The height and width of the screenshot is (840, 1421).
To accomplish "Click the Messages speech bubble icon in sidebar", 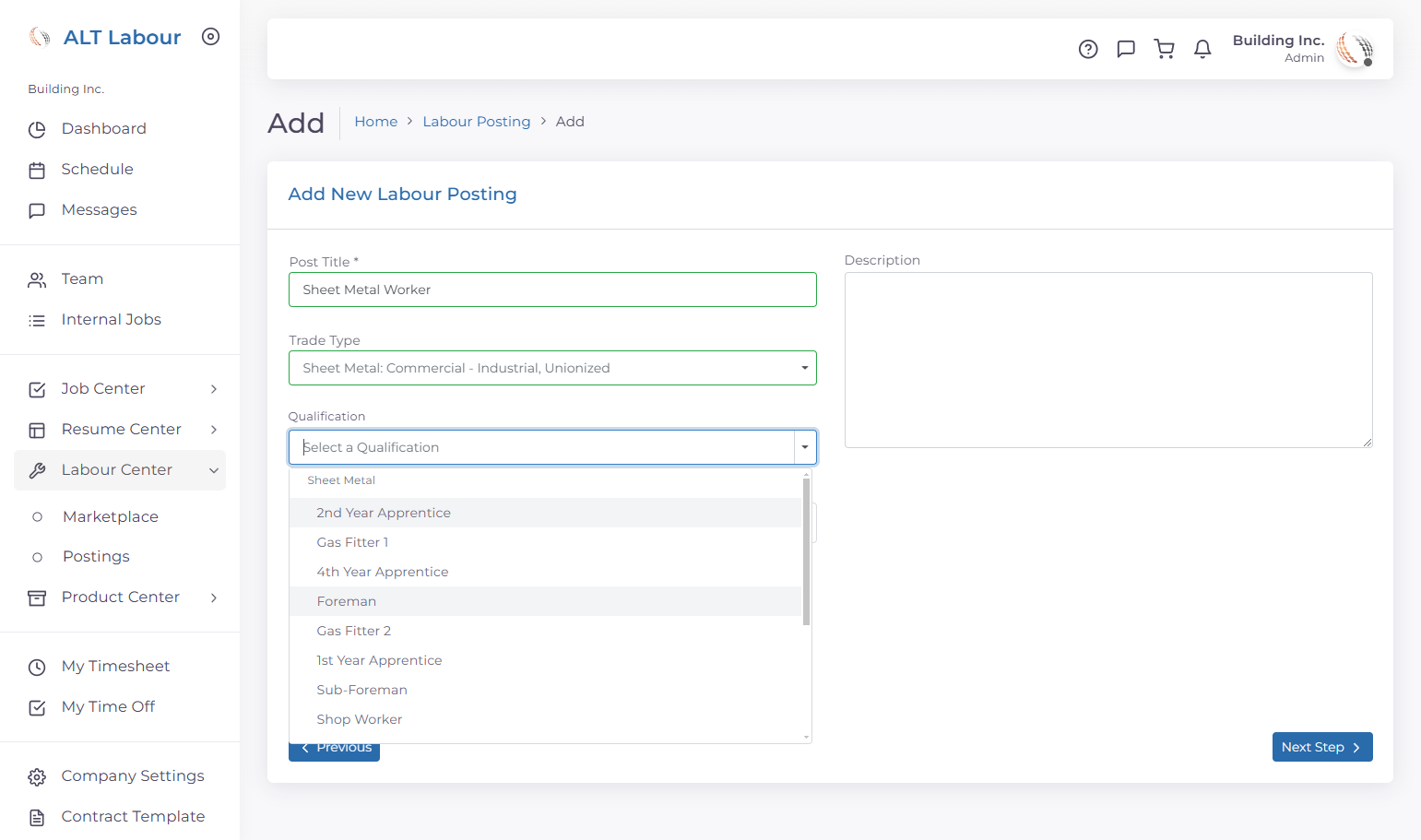I will click(x=37, y=211).
